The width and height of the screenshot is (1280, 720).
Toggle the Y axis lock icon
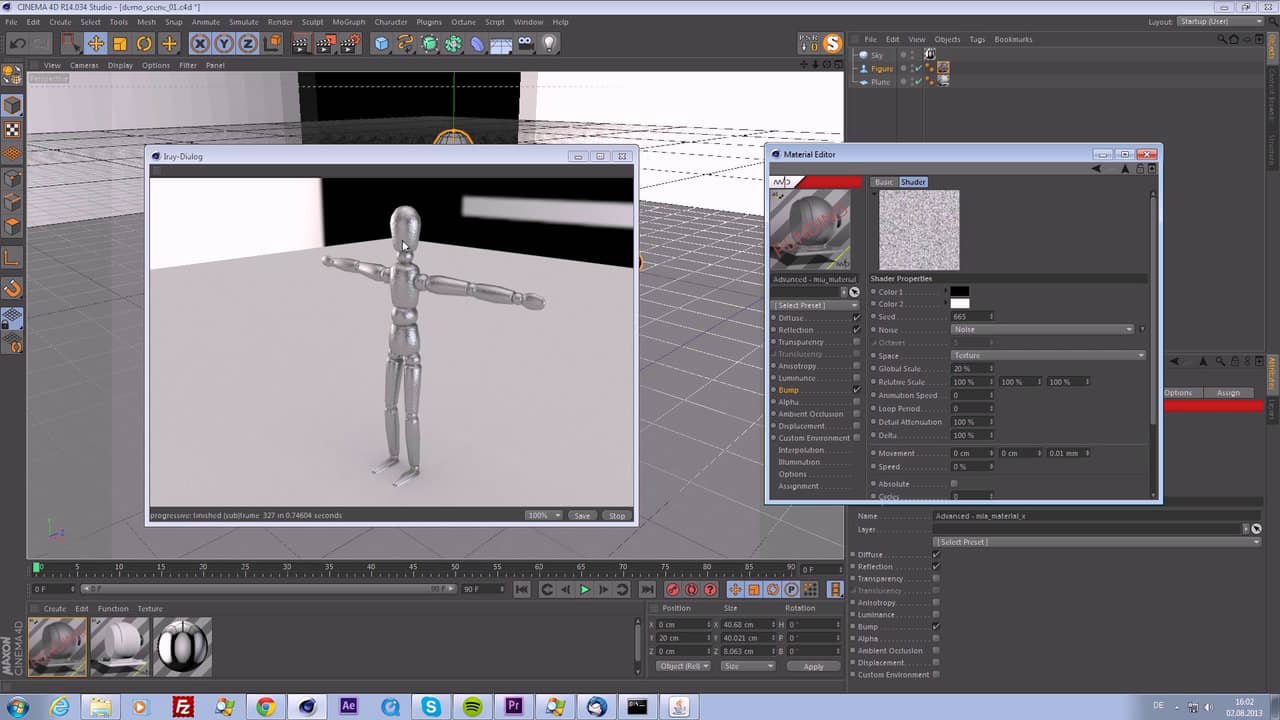[x=224, y=43]
